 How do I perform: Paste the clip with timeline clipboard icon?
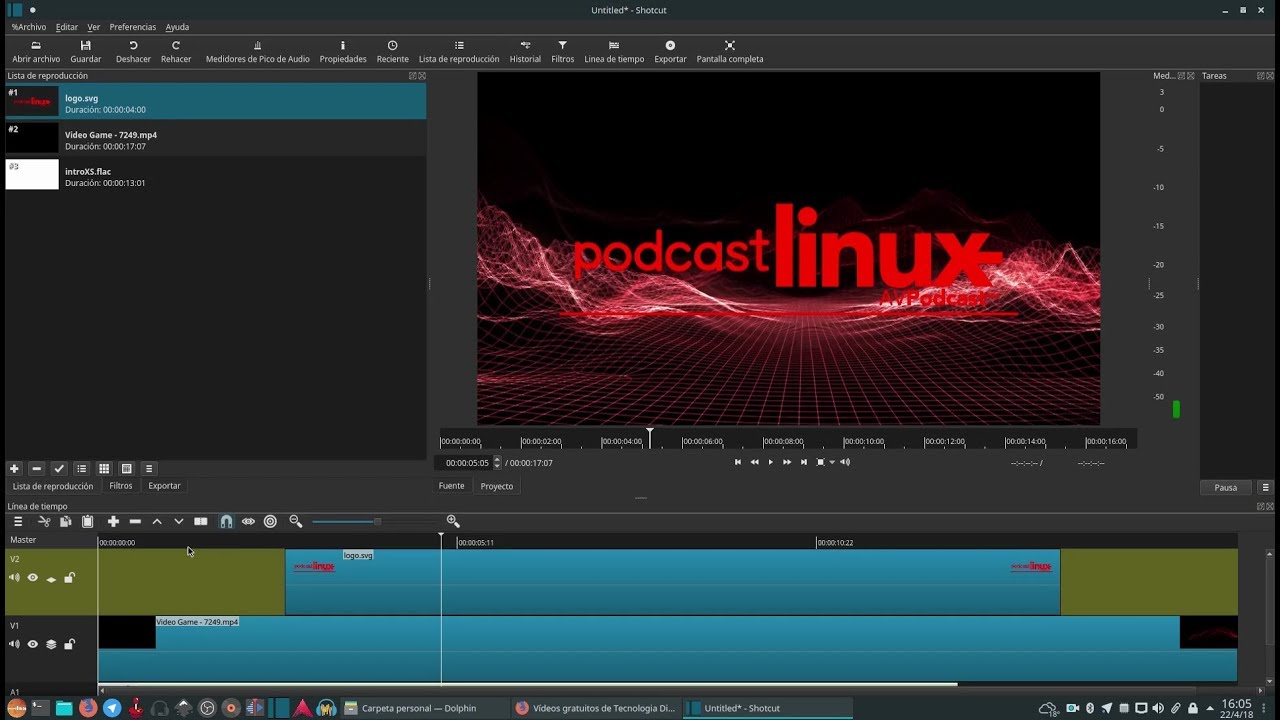(x=88, y=521)
